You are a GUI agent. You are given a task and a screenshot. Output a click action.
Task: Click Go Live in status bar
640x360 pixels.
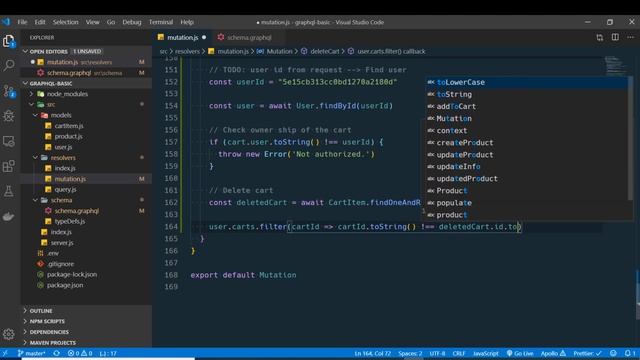tap(520, 353)
